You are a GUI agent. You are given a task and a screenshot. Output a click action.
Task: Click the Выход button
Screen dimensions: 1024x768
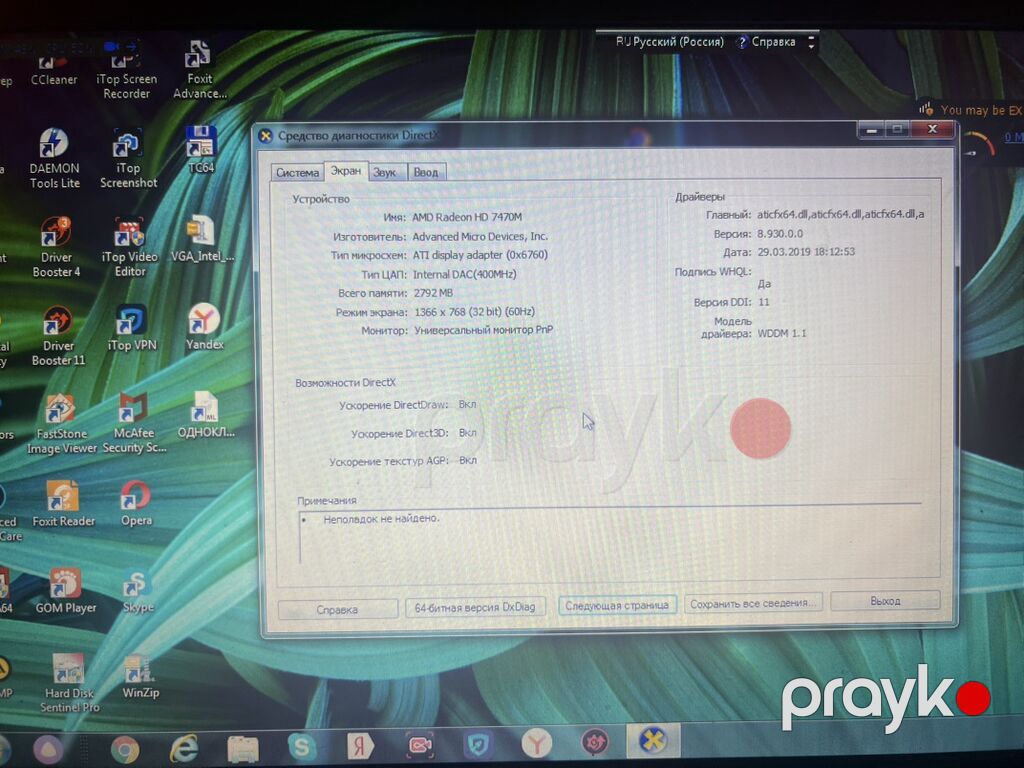tap(885, 600)
